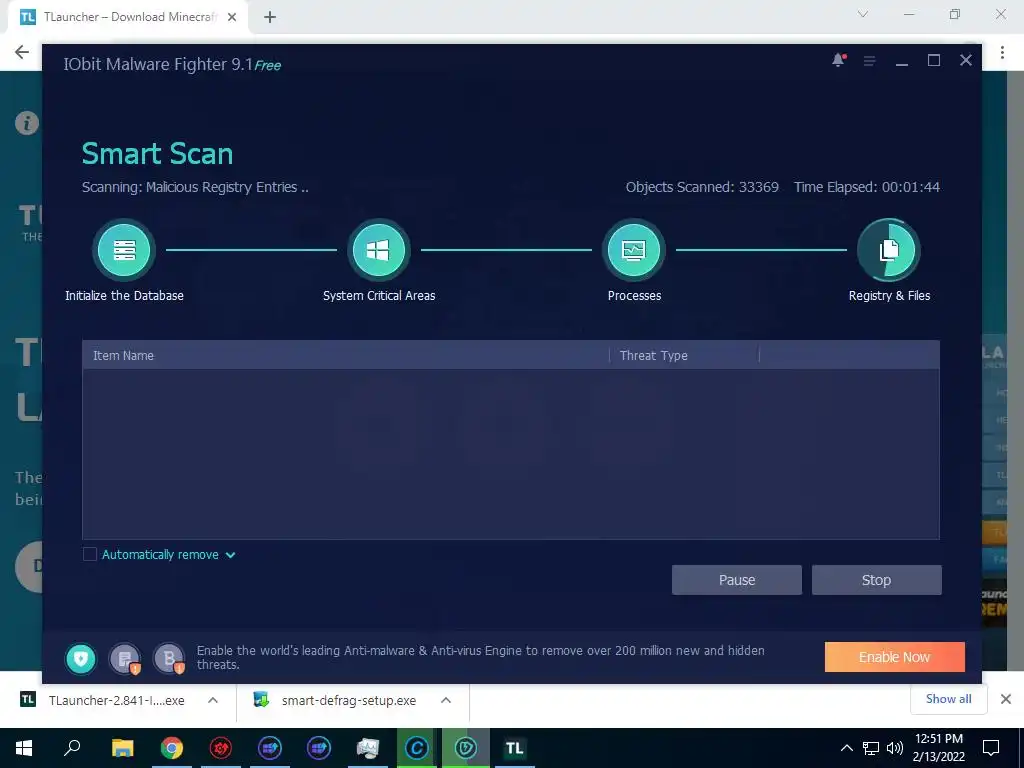The height and width of the screenshot is (768, 1024).
Task: Open the tab search chevron in Chrome
Action: 863,14
